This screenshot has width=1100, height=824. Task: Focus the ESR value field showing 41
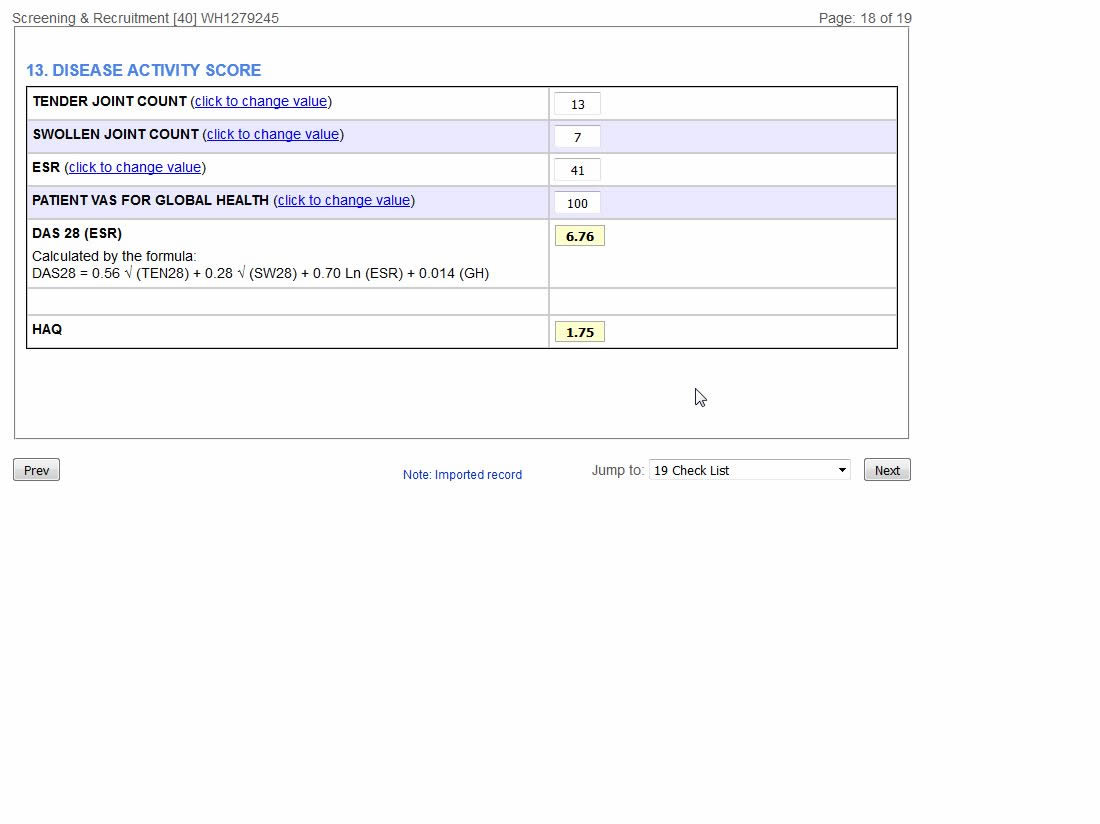[577, 170]
